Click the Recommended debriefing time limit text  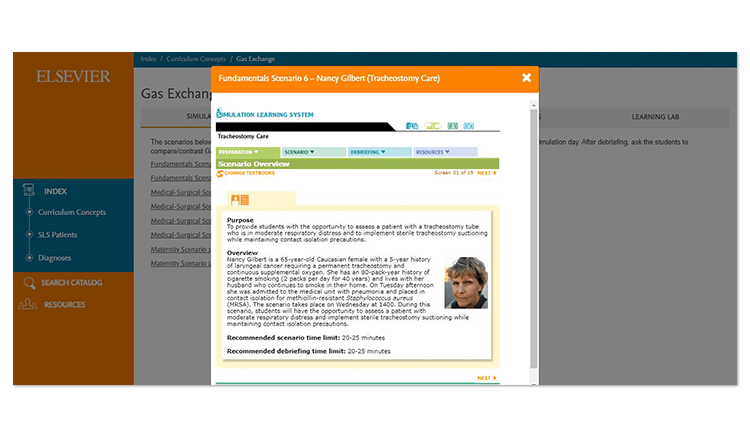pyautogui.click(x=309, y=351)
